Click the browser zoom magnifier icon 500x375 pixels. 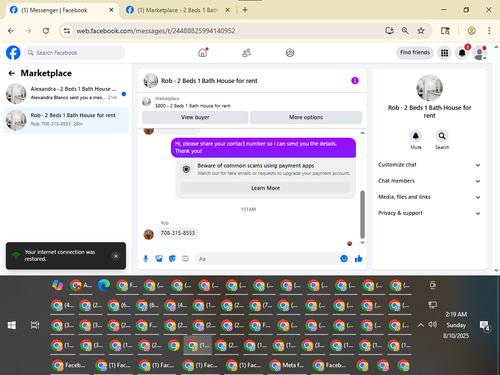(x=405, y=31)
